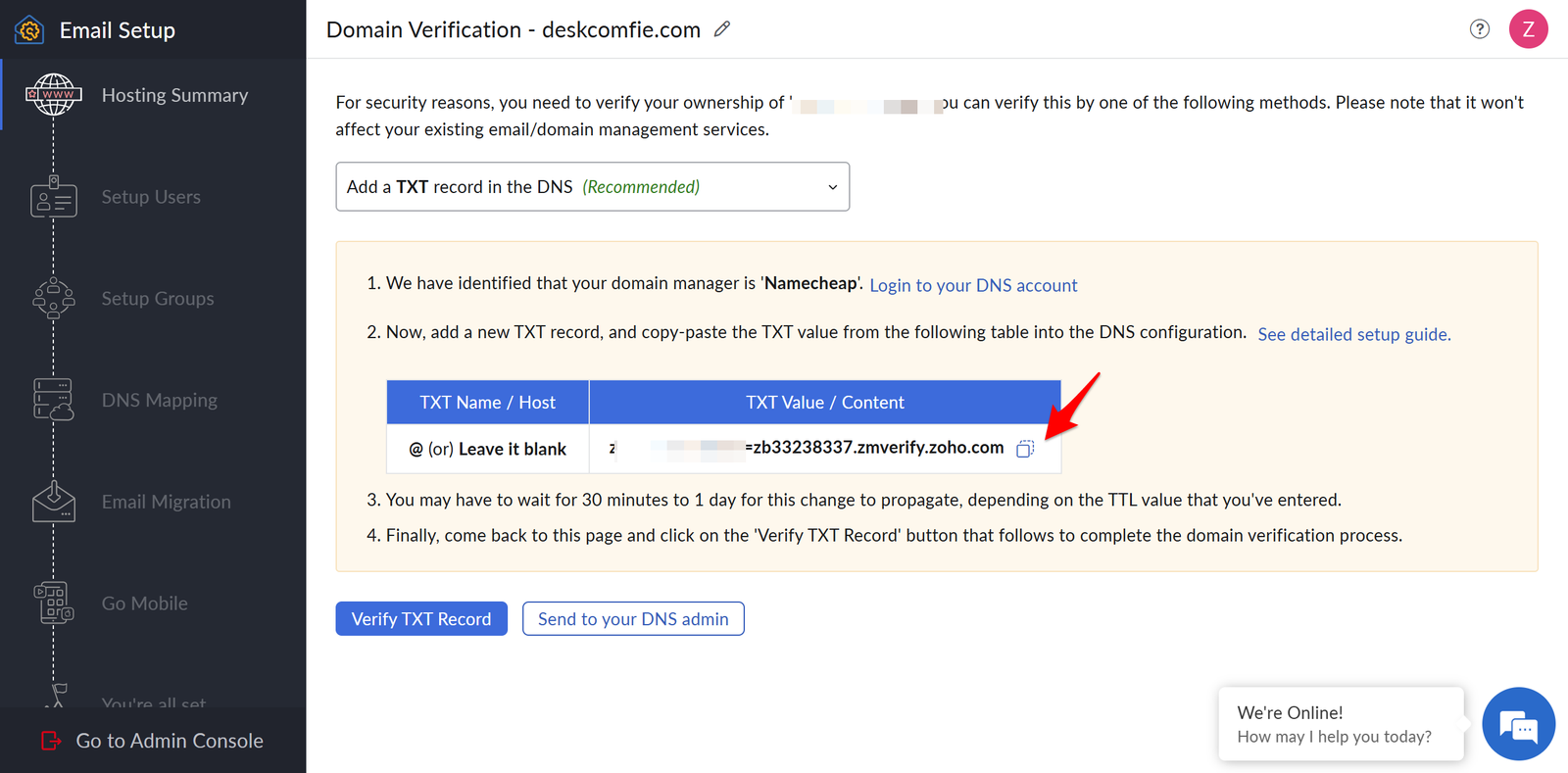Open See detailed setup guide link
The height and width of the screenshot is (773, 1568).
[x=1354, y=334]
